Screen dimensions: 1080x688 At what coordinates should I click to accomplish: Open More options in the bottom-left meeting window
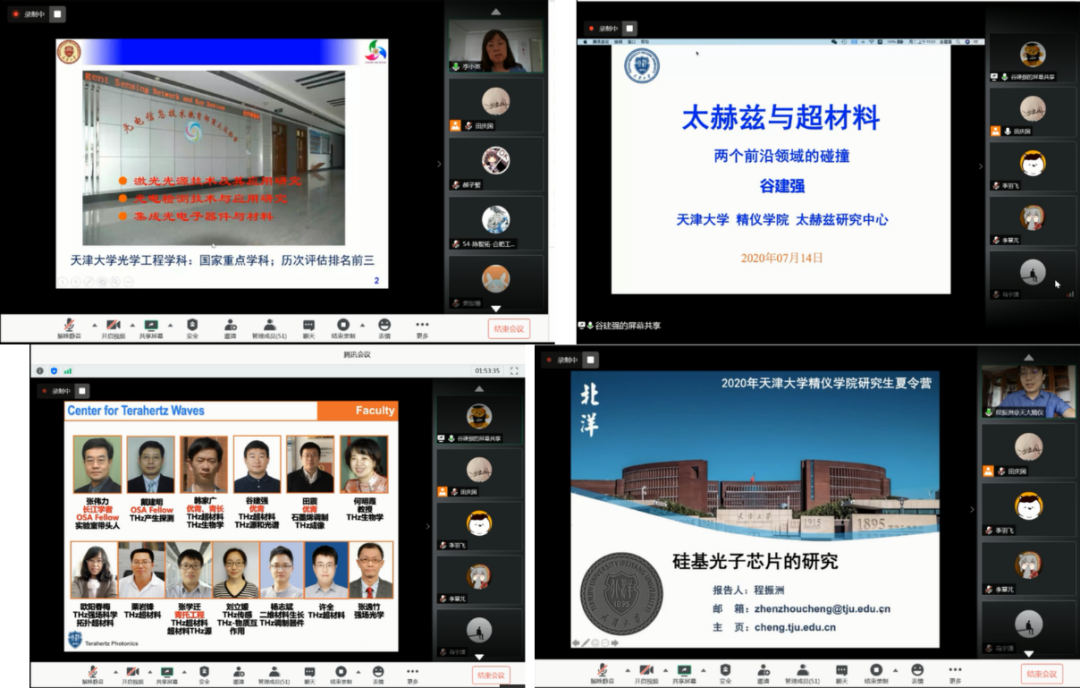coord(412,674)
